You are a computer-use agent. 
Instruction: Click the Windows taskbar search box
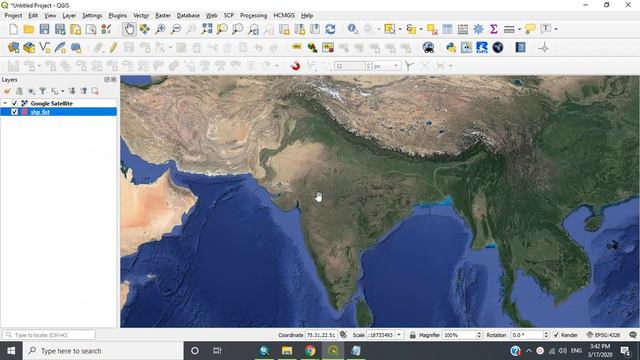tap(103, 351)
